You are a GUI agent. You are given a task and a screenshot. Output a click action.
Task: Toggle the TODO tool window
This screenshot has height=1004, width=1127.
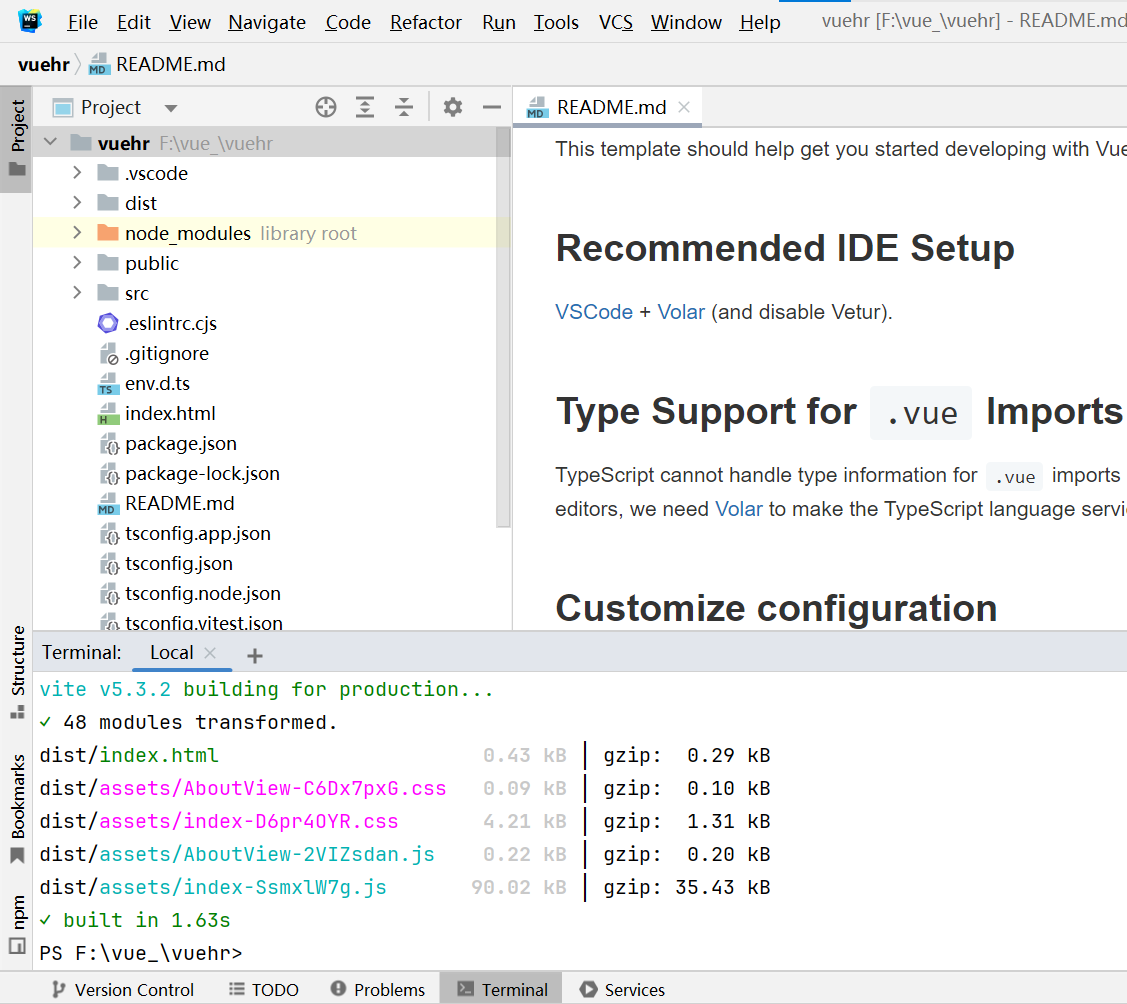263,990
